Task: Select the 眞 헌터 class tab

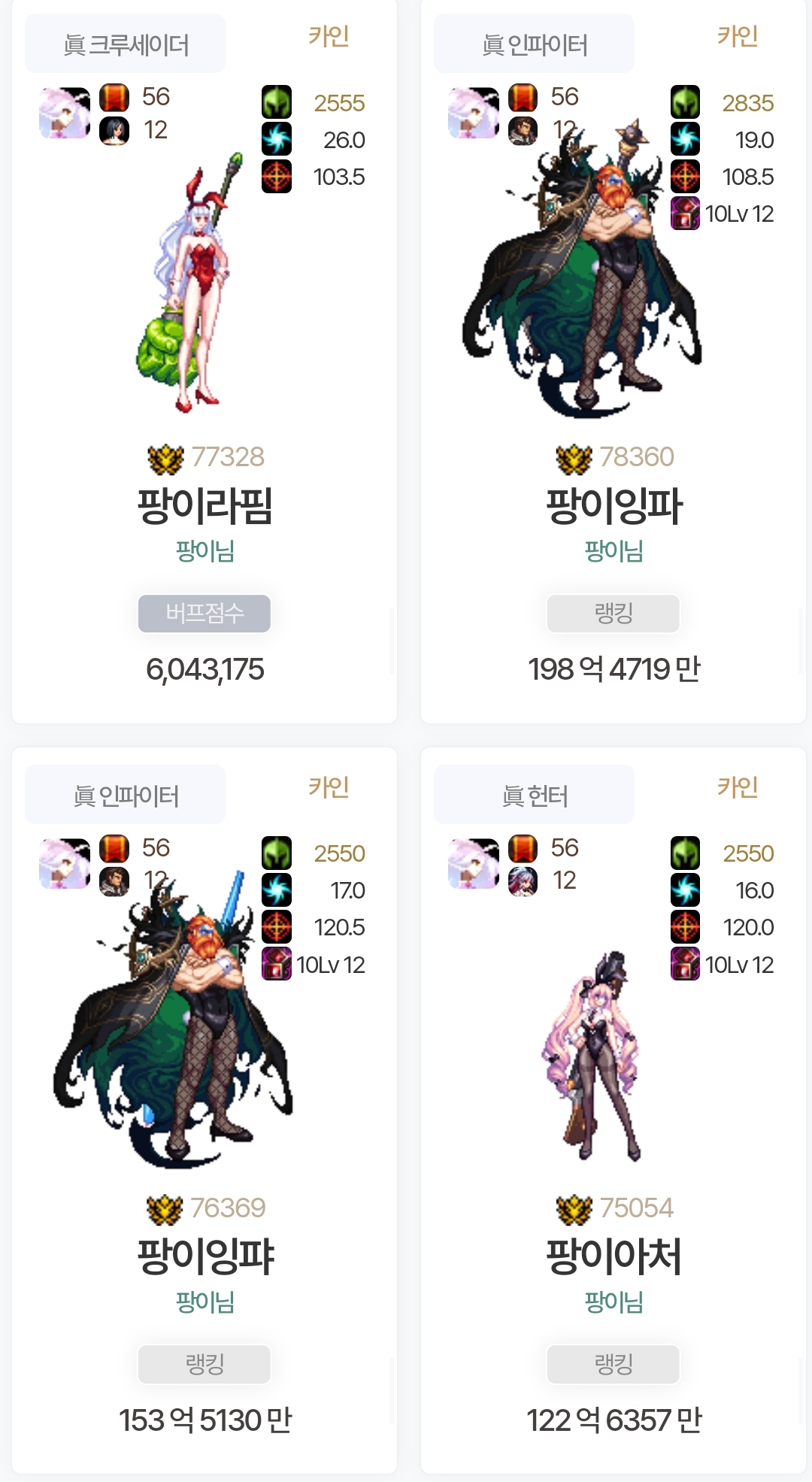Action: 535,795
